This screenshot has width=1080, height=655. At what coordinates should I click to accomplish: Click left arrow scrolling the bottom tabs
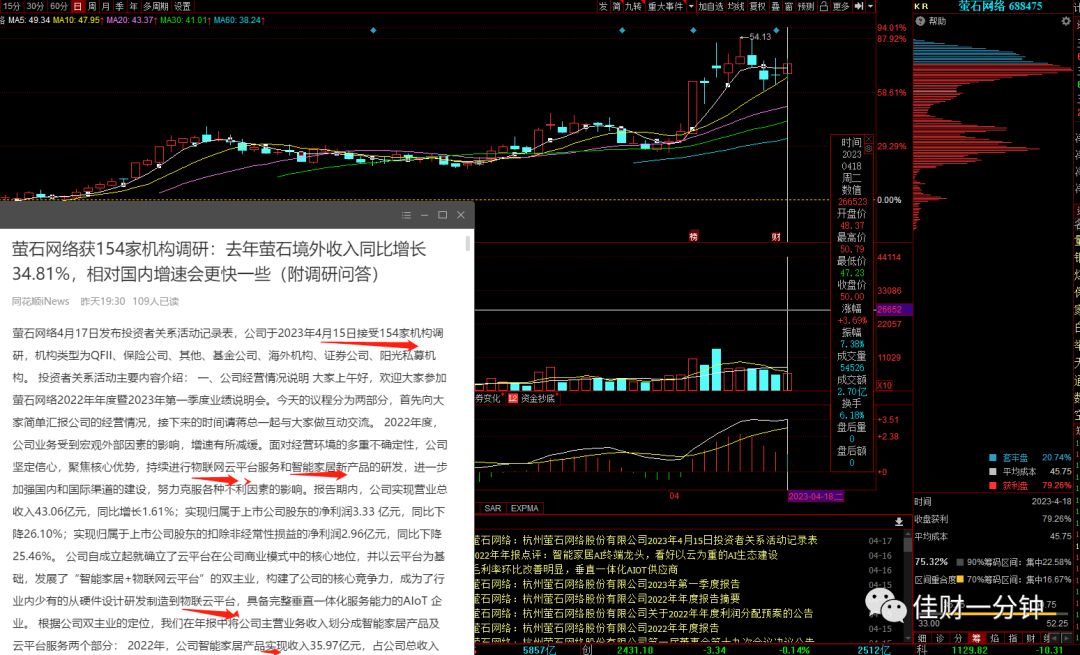click(1055, 638)
